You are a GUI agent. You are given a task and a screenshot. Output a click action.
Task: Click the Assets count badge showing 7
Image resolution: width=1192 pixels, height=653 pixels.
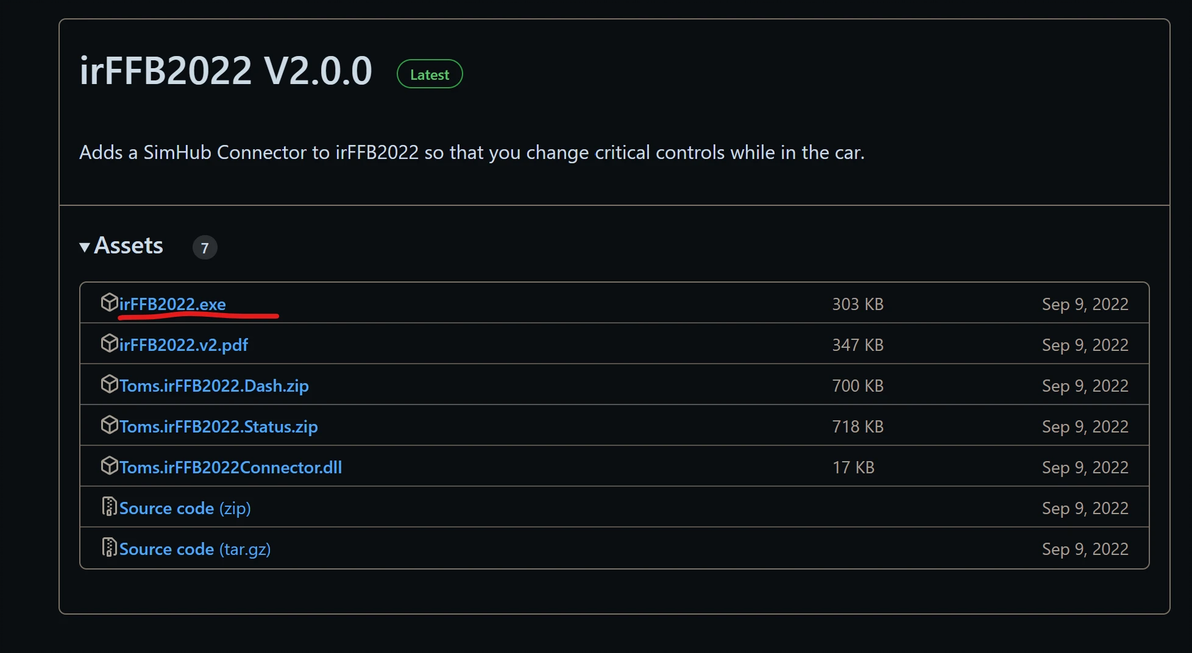[204, 247]
